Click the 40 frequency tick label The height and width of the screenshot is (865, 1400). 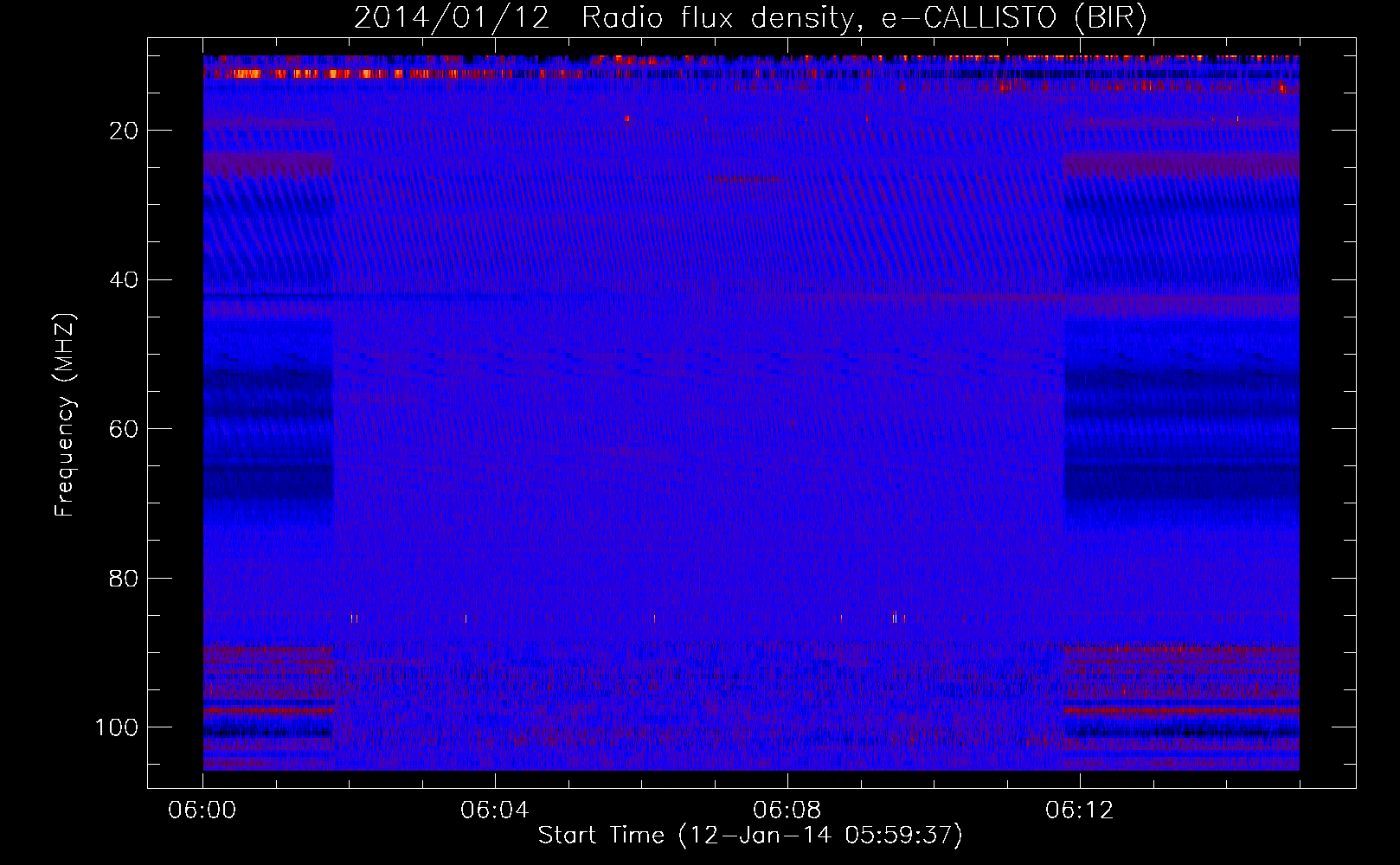125,279
